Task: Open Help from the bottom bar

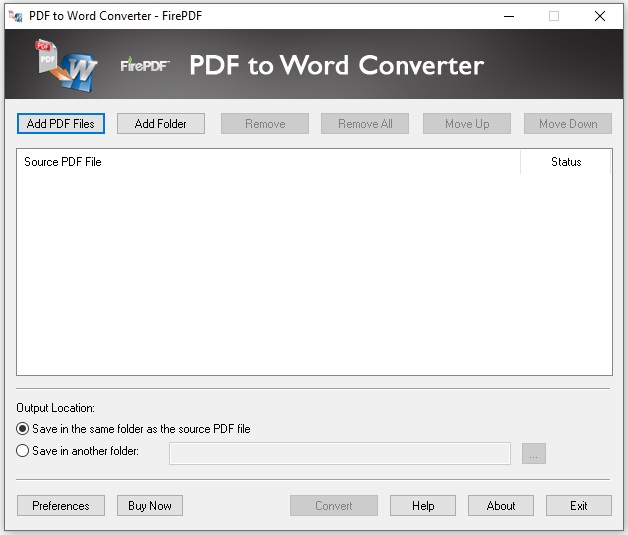Action: click(x=423, y=506)
